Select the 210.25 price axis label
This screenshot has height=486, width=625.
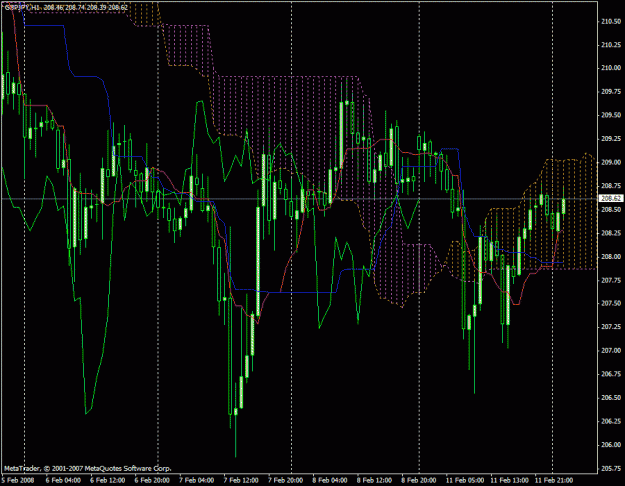click(610, 45)
